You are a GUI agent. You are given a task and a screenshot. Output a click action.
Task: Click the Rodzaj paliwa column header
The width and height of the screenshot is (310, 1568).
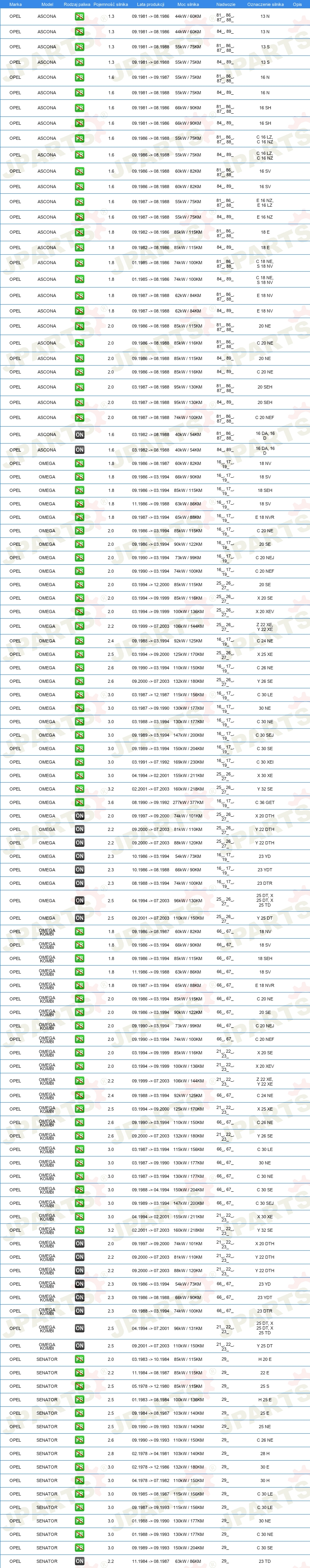click(x=77, y=4)
